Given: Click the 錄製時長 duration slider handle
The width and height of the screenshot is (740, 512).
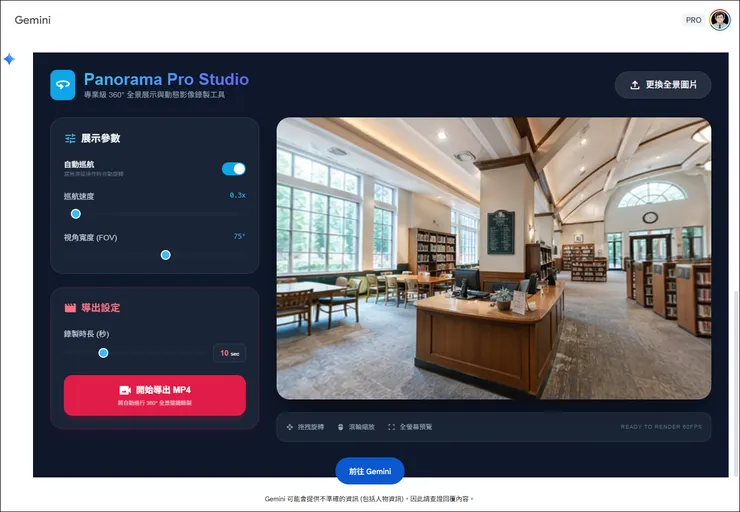Looking at the screenshot, I should [103, 353].
